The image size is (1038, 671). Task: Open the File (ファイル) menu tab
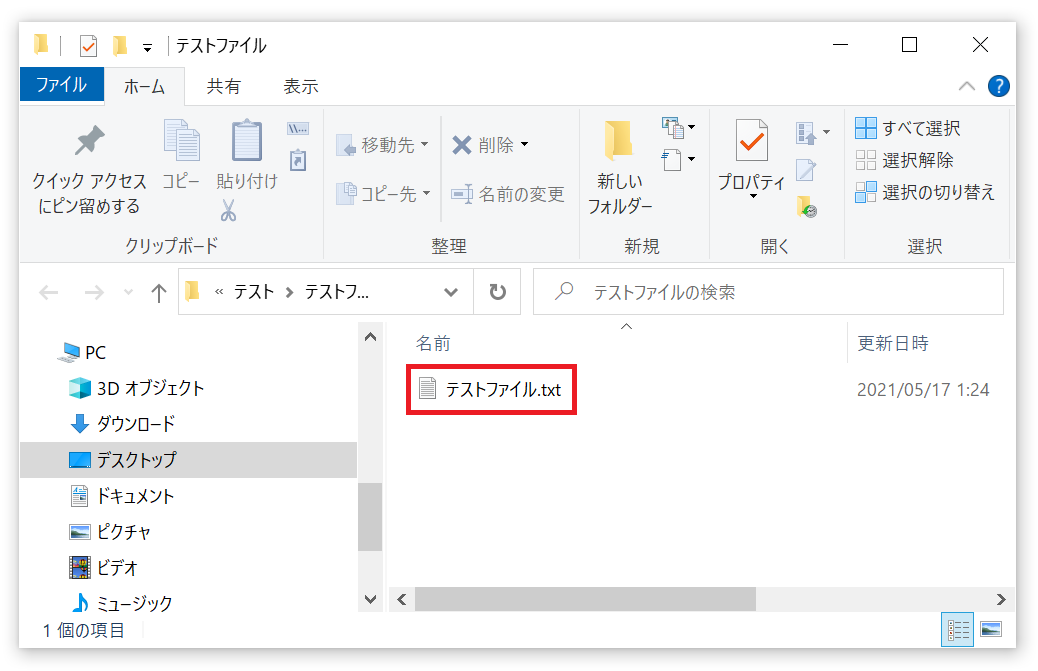point(61,86)
